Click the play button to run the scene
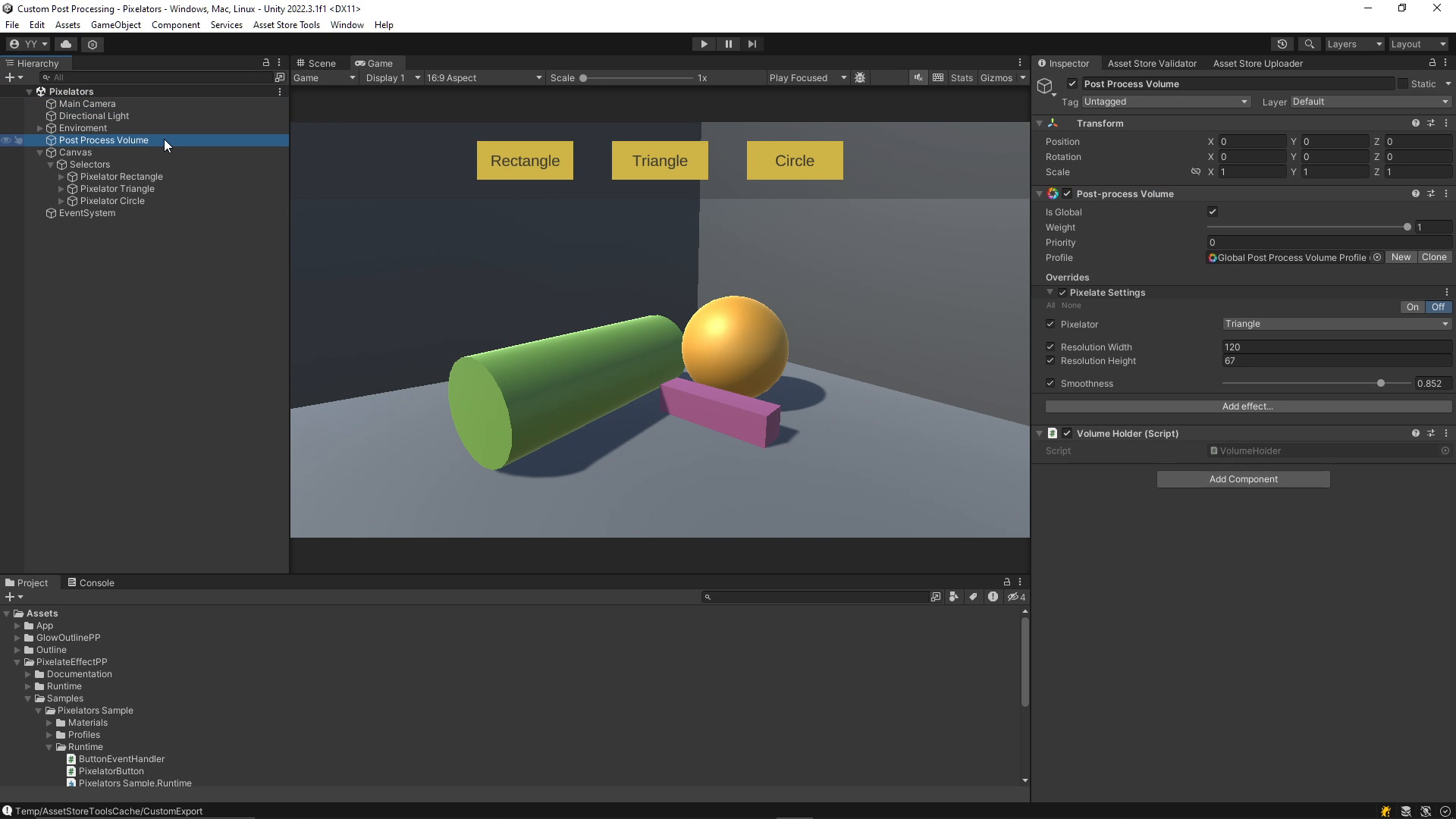The image size is (1456, 819). tap(703, 44)
